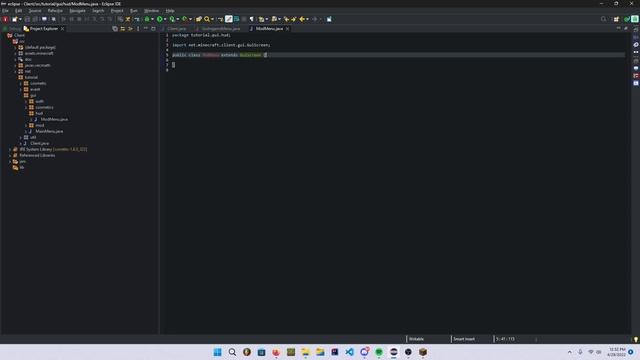Open the Window menu
The width and height of the screenshot is (640, 360).
(151, 11)
